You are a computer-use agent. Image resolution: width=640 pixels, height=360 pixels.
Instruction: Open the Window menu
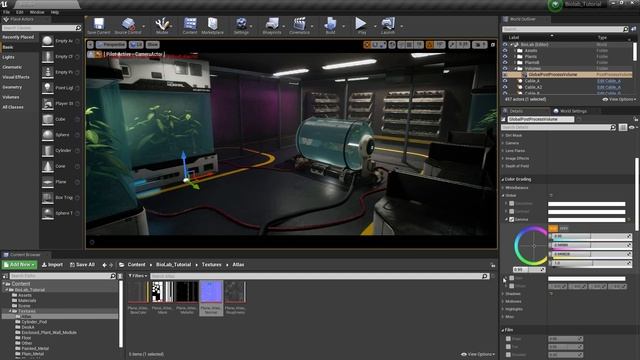coord(37,12)
